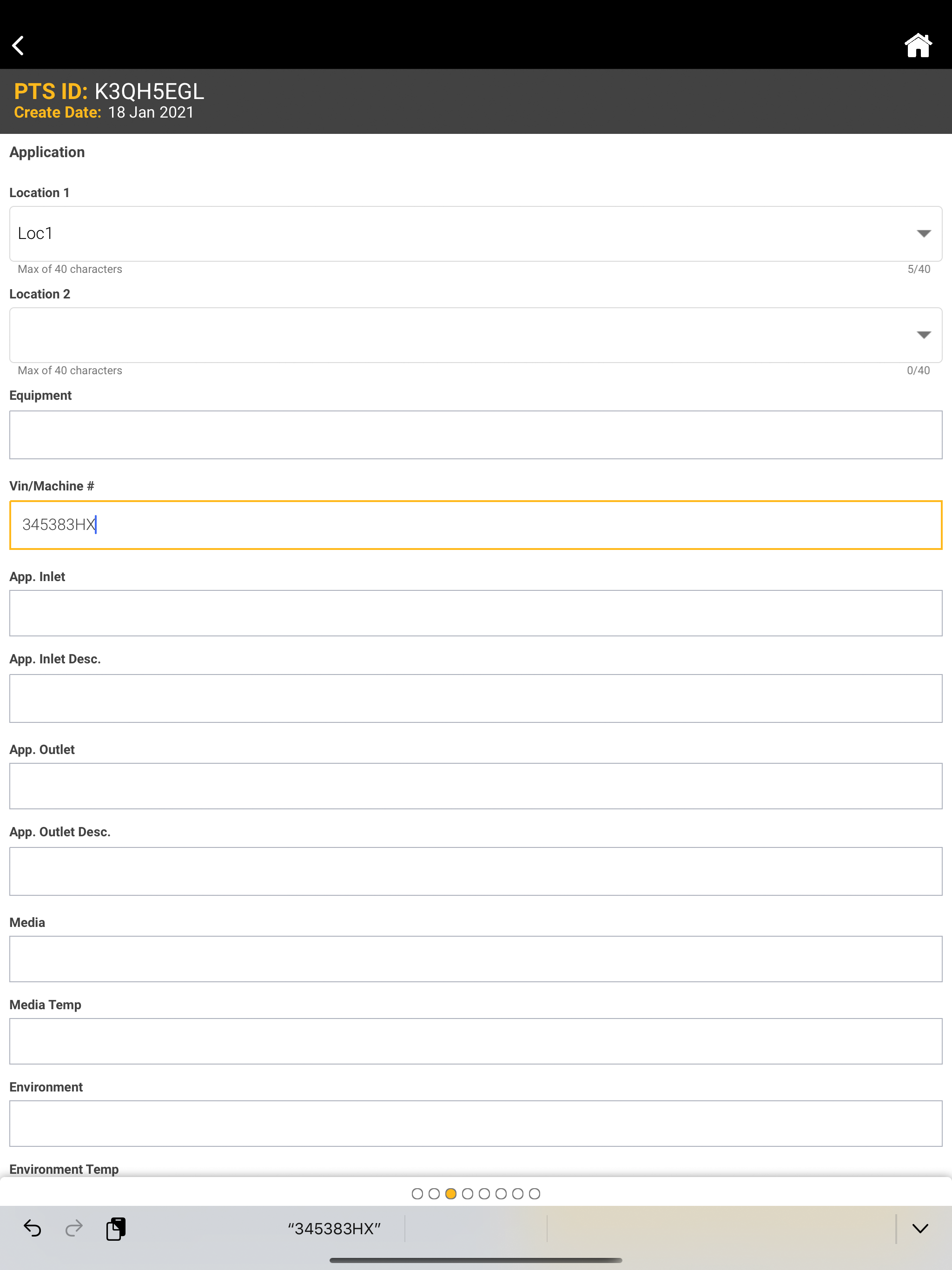Select the fourth page indicator dot
The height and width of the screenshot is (1270, 952).
coord(467,1194)
